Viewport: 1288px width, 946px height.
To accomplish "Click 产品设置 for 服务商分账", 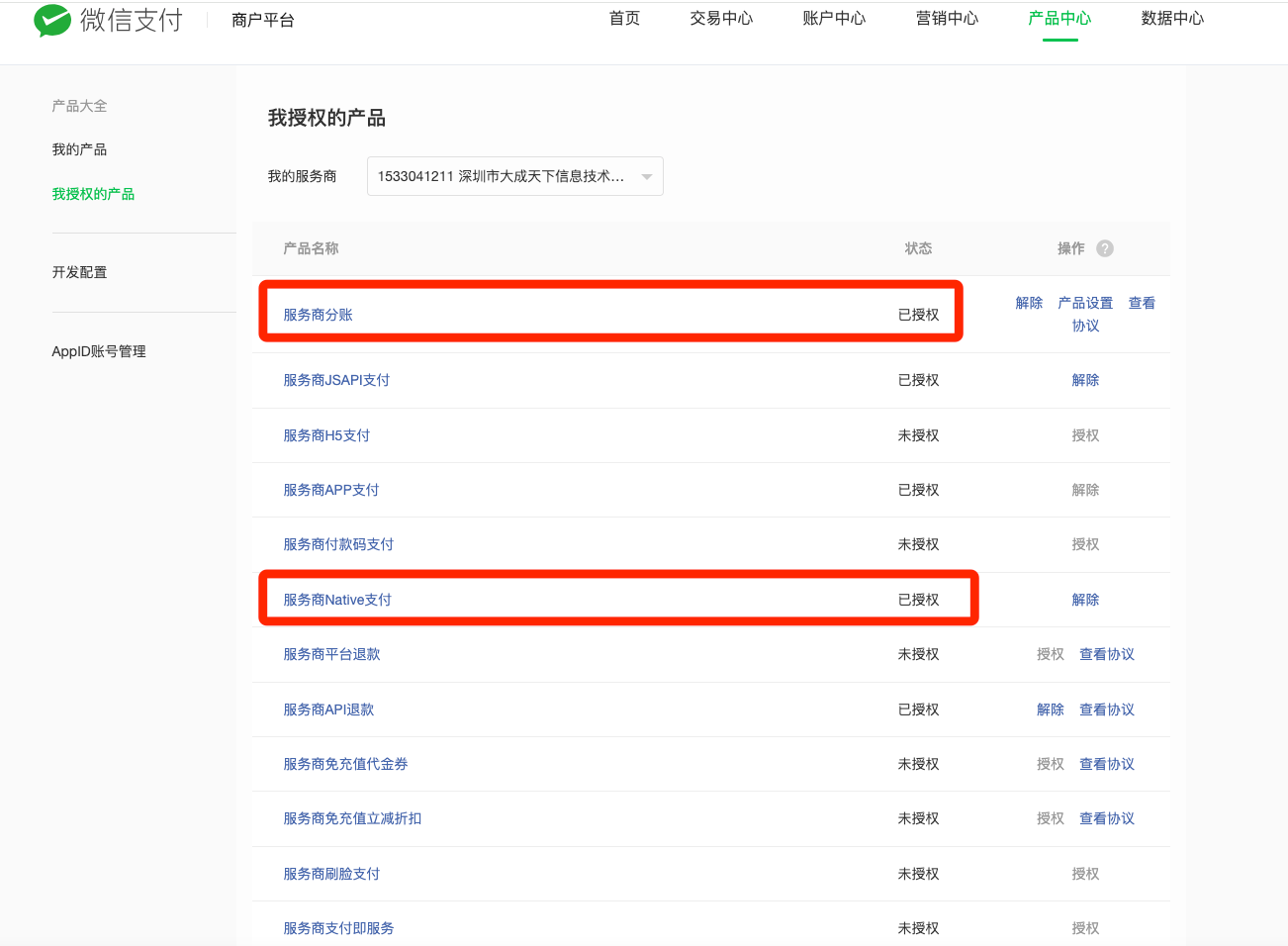I will click(1085, 303).
